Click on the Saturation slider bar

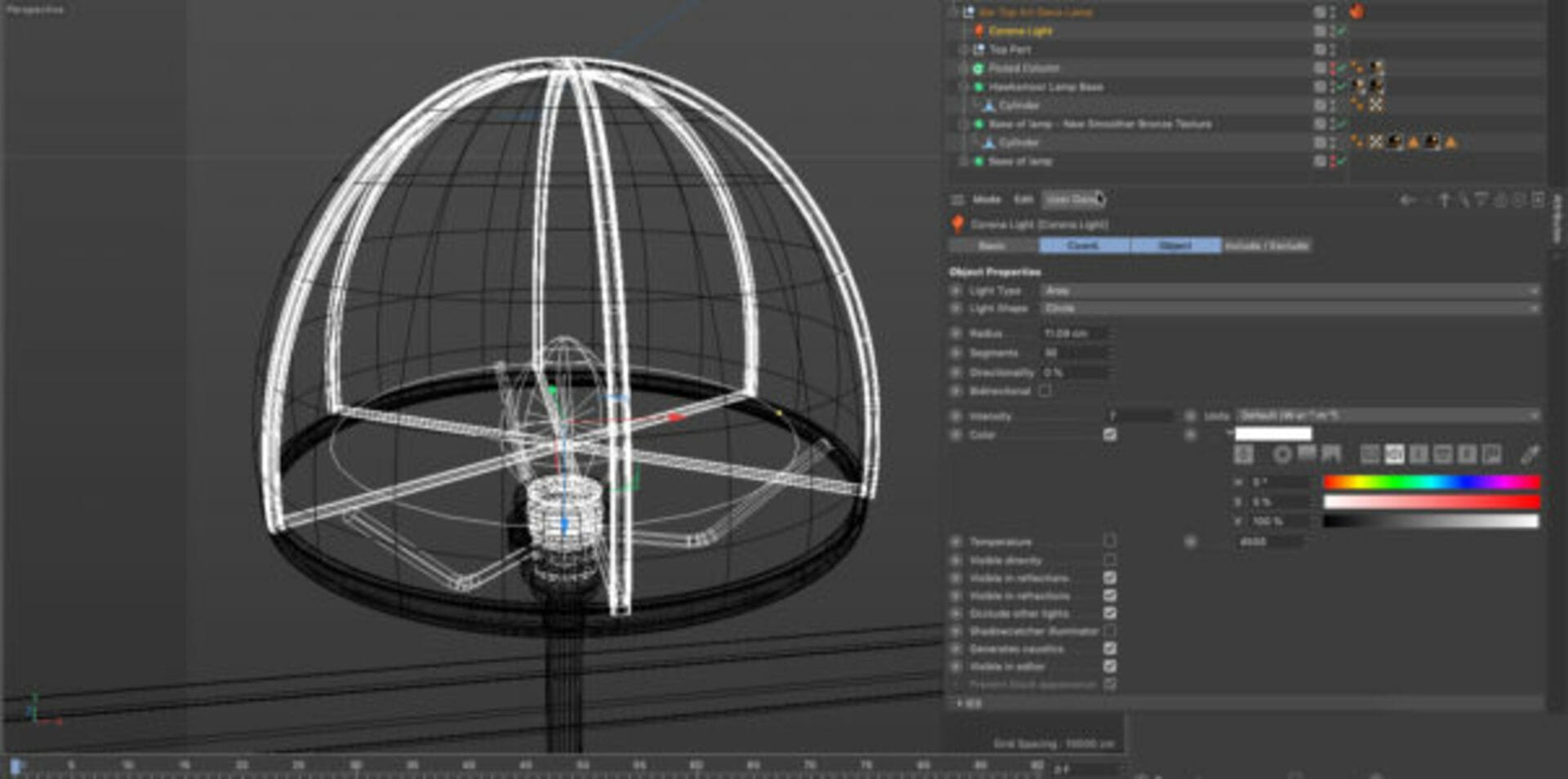point(1431,501)
